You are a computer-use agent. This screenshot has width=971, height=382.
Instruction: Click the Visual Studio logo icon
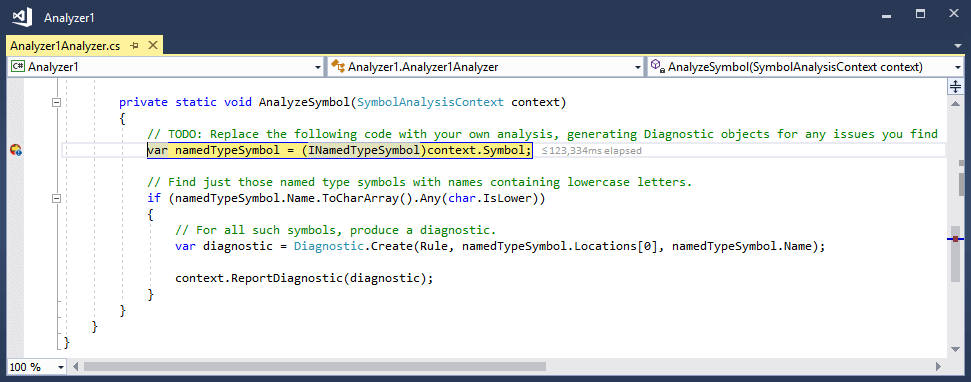coord(22,17)
